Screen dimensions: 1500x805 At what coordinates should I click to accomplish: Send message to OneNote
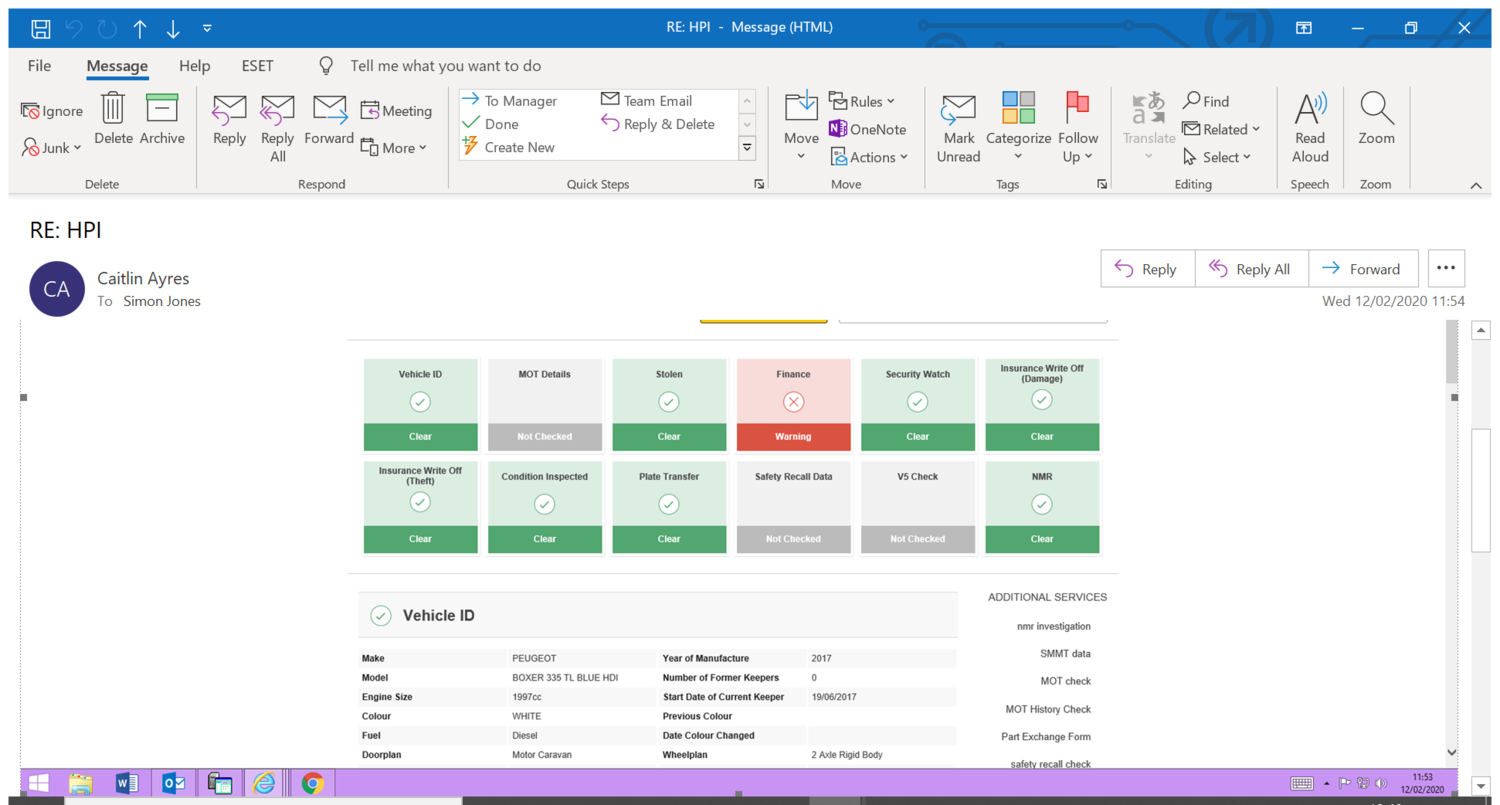(867, 129)
